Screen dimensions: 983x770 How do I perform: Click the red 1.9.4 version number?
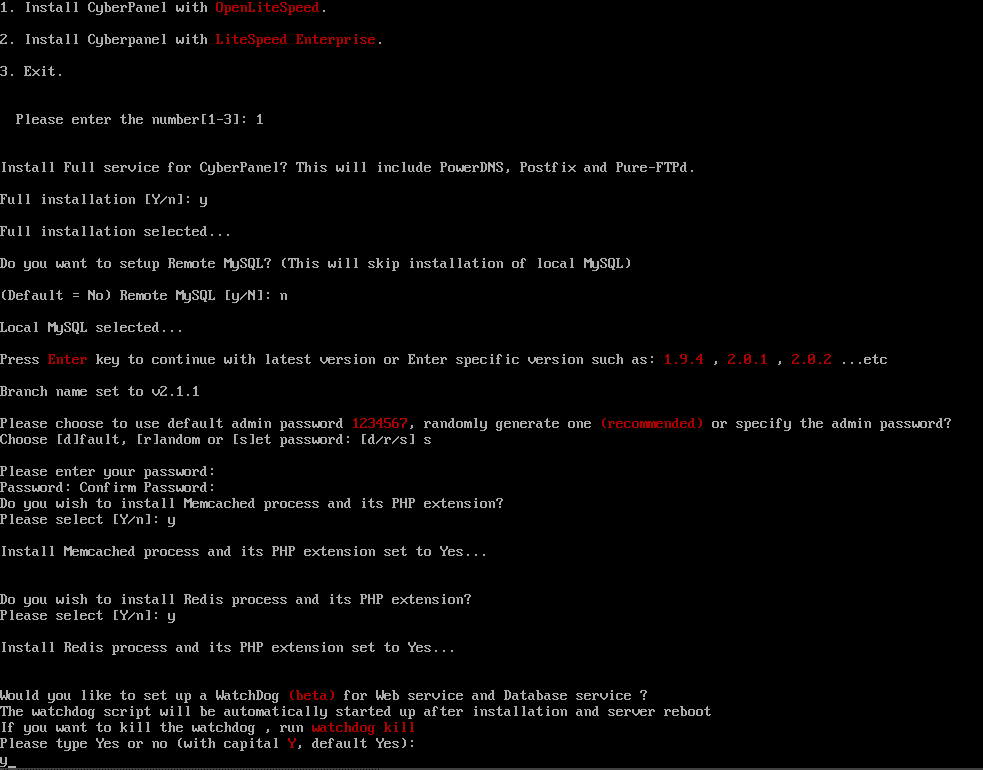[683, 359]
